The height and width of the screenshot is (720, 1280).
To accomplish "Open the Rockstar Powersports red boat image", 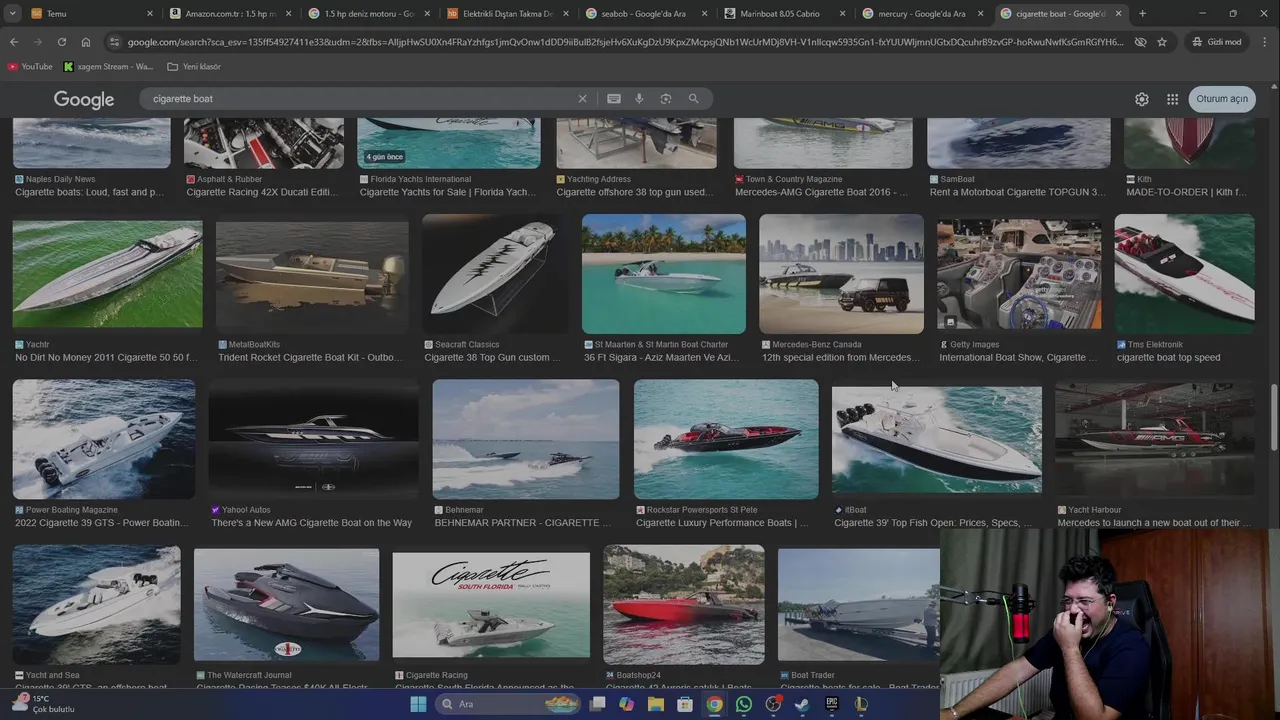I will [x=726, y=439].
